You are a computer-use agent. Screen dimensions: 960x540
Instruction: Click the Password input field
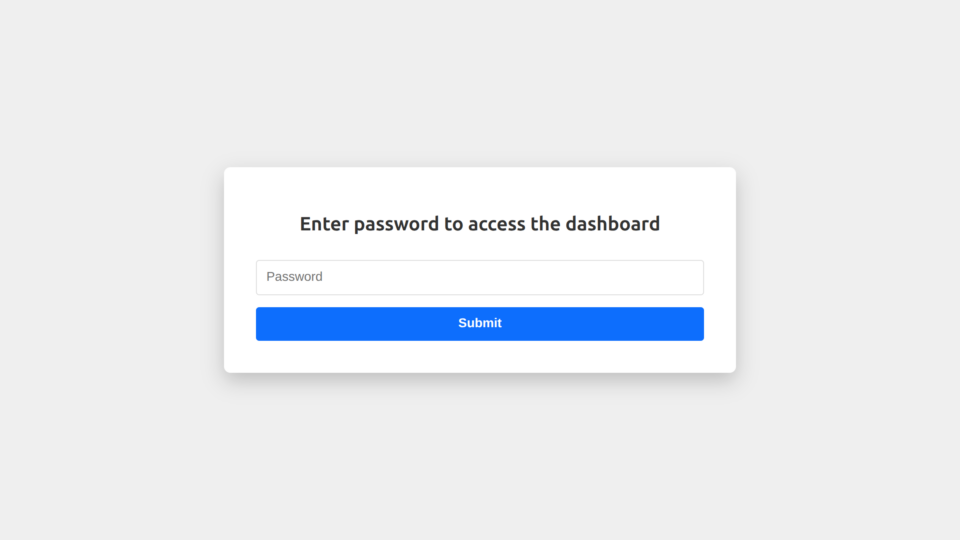tap(480, 277)
